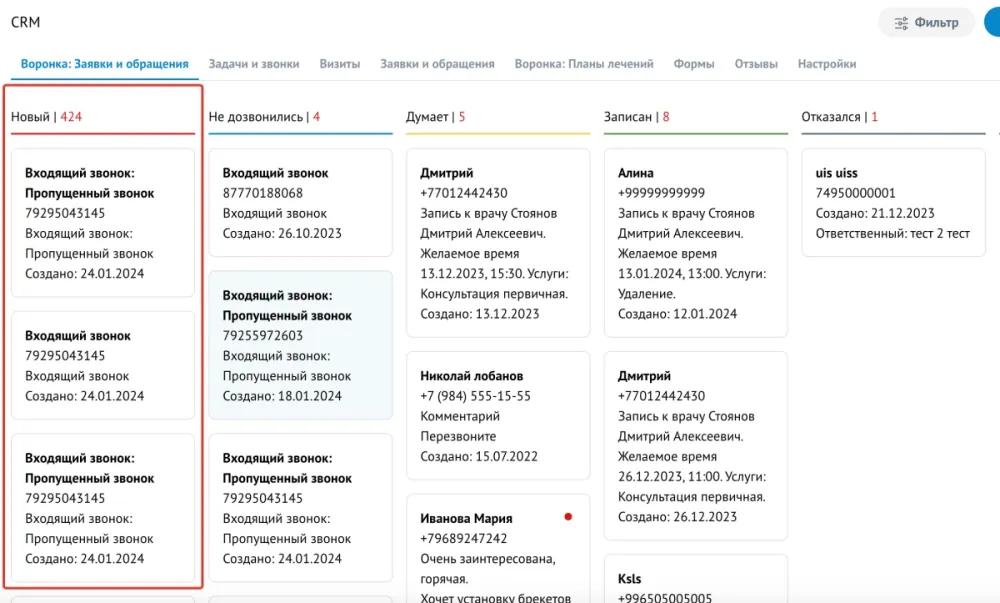
Task: Open Дмитрий card created 26.12.2023
Action: tap(696, 446)
